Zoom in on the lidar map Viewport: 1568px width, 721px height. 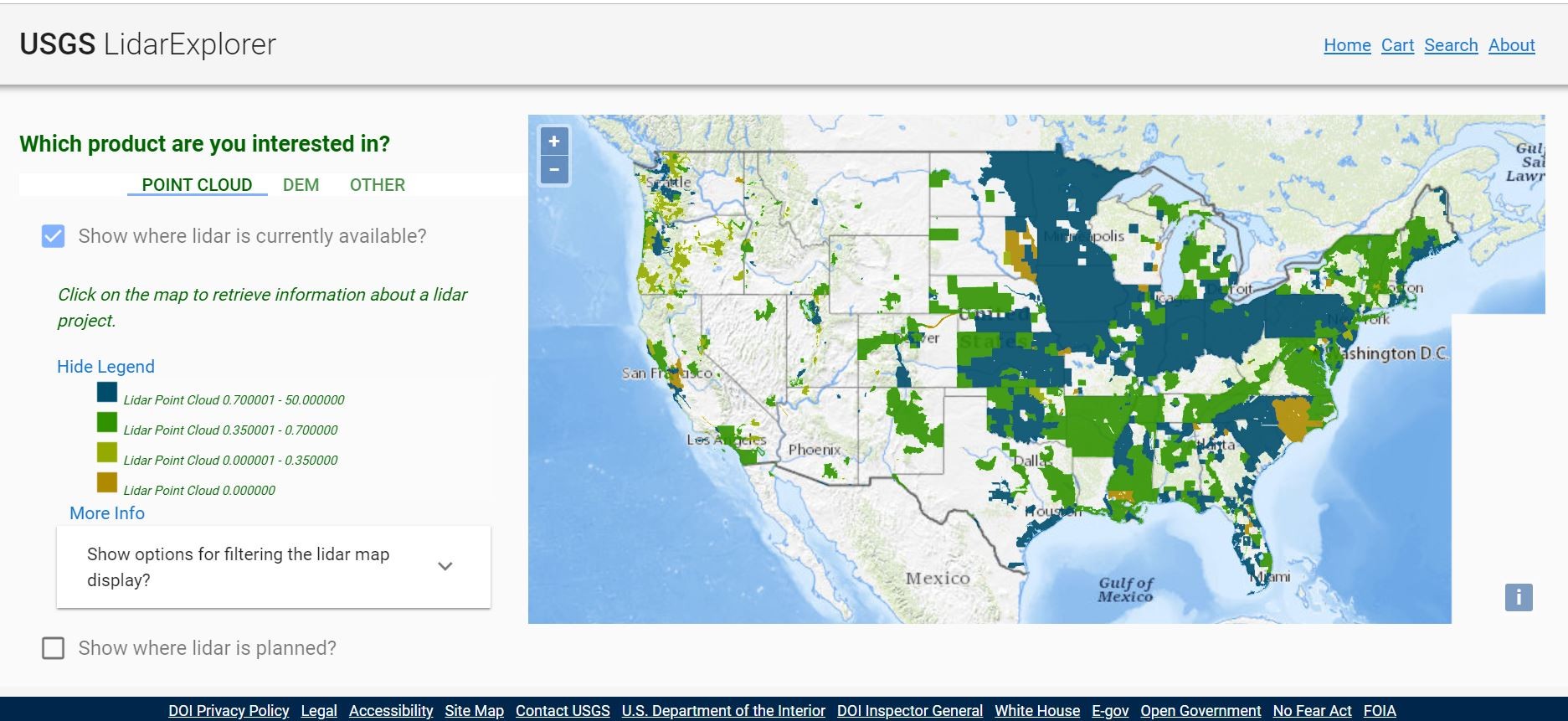553,142
